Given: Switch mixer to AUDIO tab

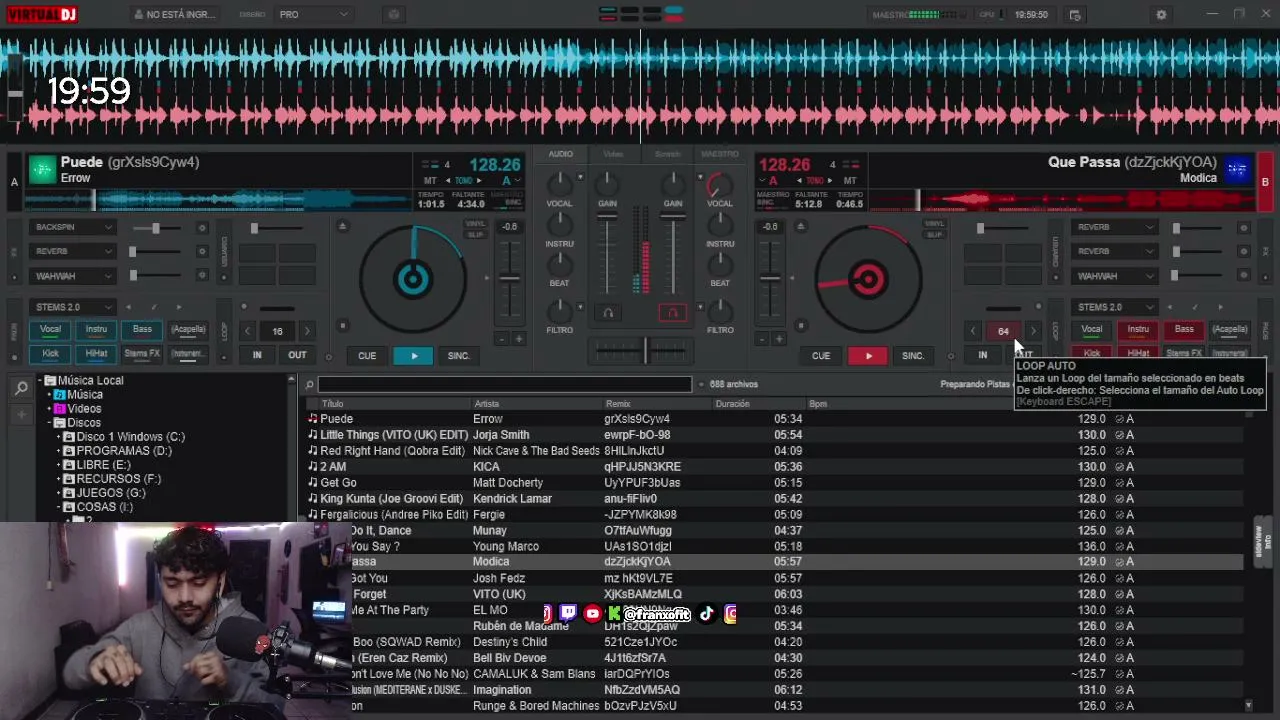Looking at the screenshot, I should [x=560, y=154].
